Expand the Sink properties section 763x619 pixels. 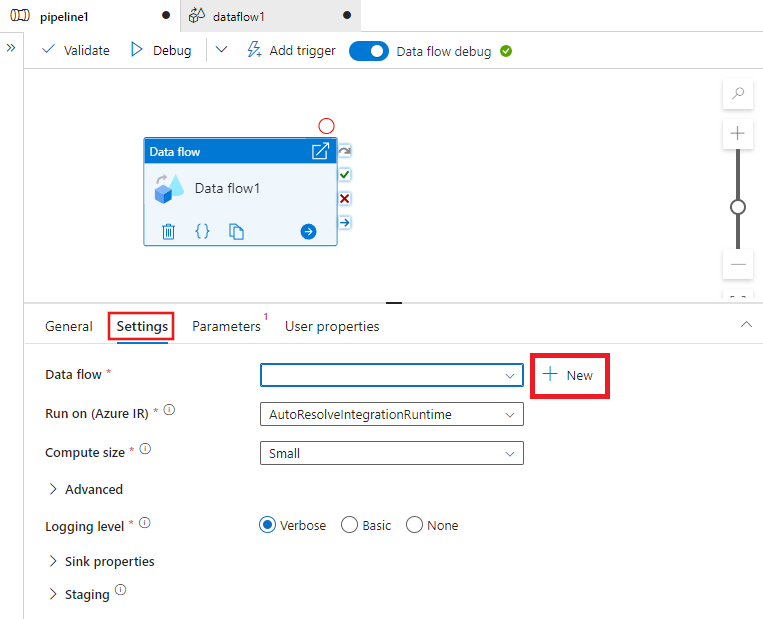(101, 561)
